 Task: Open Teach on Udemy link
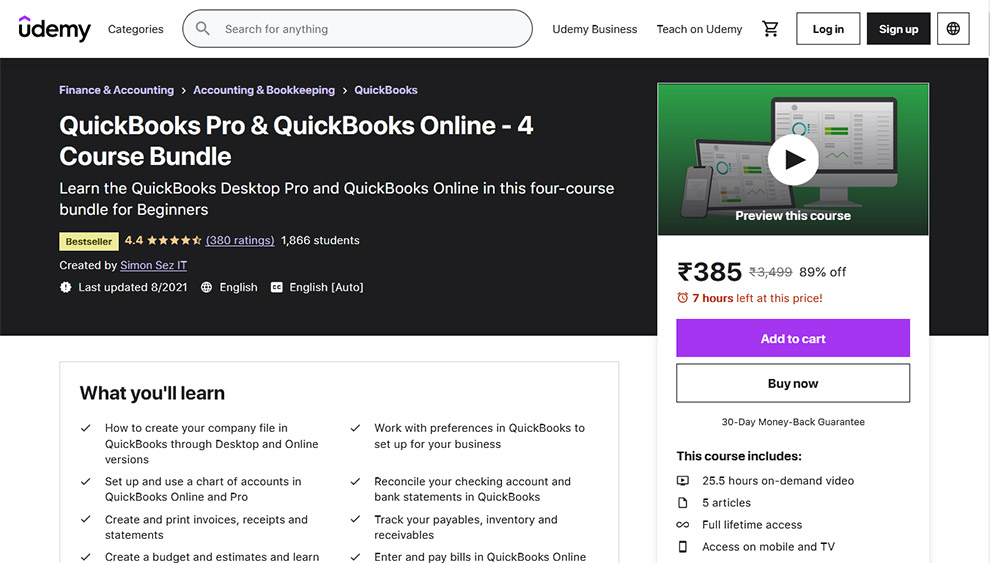(699, 29)
